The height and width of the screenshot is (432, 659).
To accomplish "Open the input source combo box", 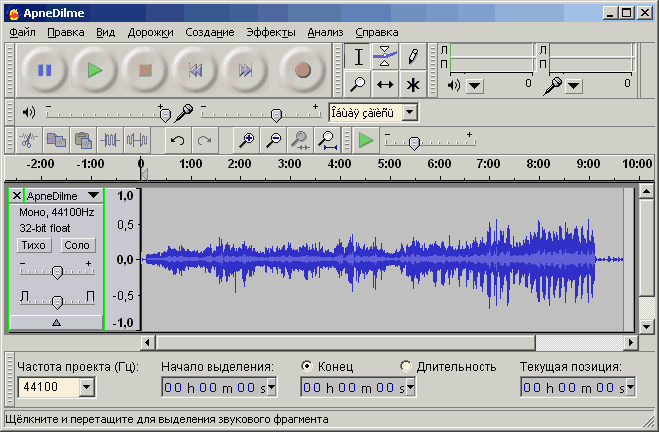I will (373, 113).
